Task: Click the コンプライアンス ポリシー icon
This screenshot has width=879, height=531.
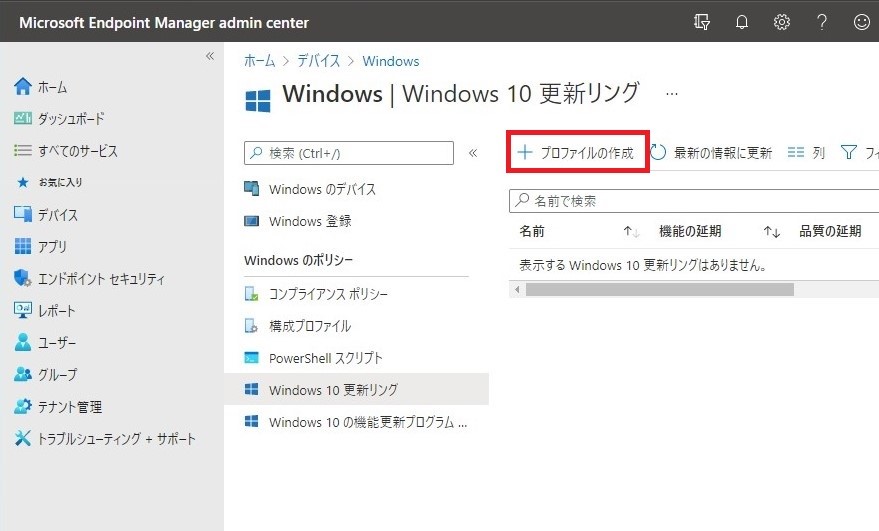Action: pyautogui.click(x=252, y=294)
